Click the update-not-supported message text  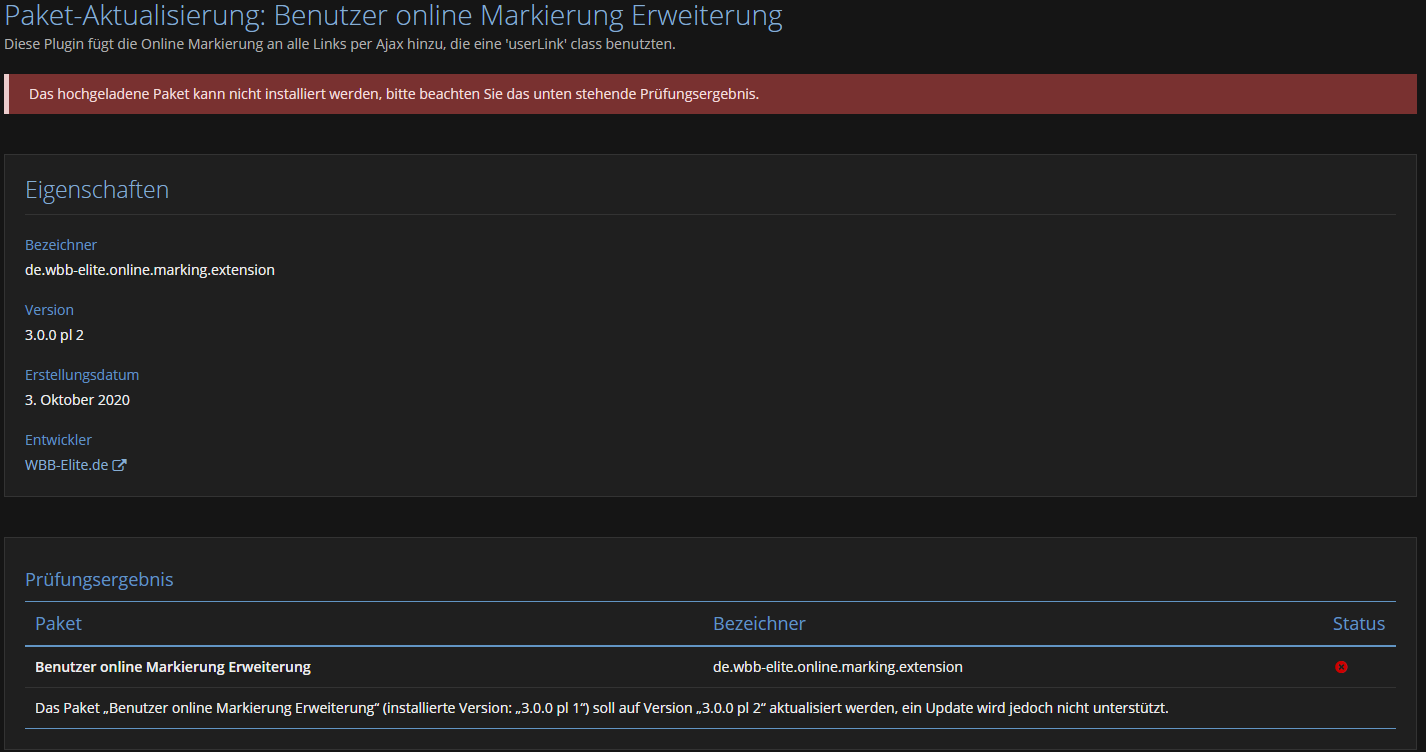click(601, 708)
